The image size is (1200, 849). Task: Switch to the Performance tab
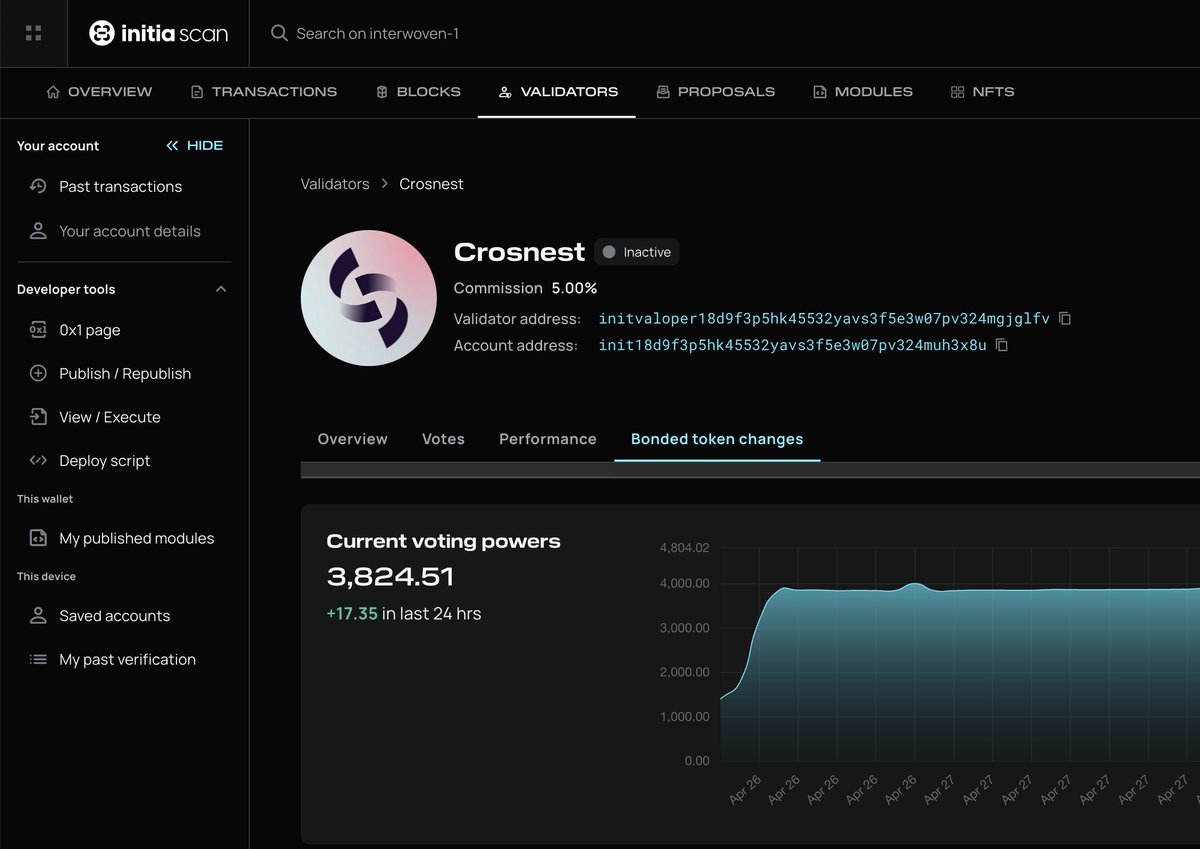548,439
